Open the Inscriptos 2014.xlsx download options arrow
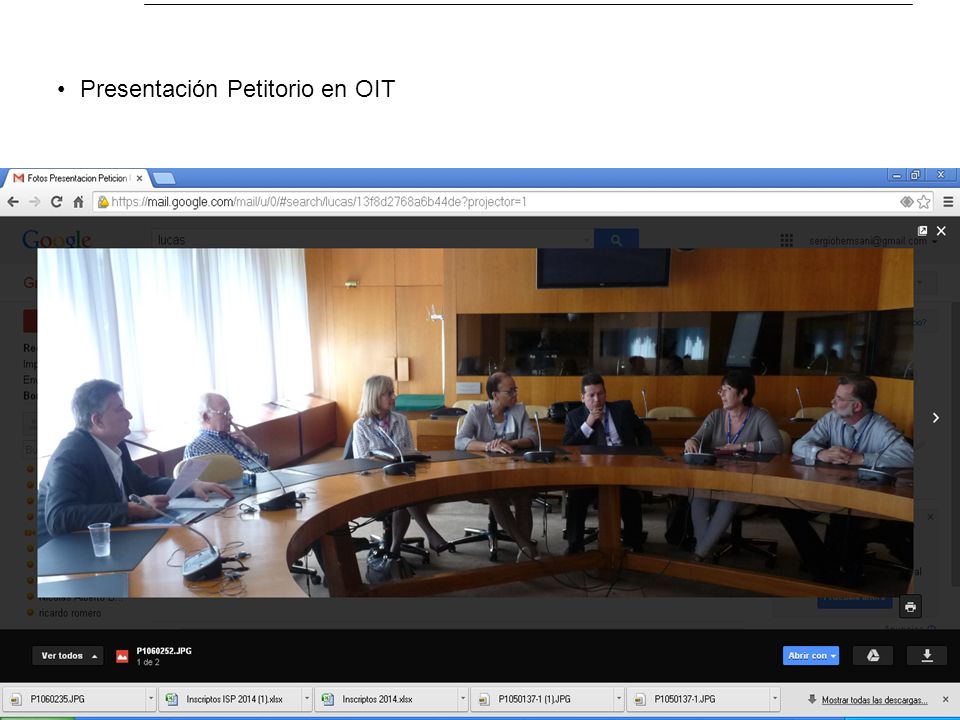 [463, 699]
